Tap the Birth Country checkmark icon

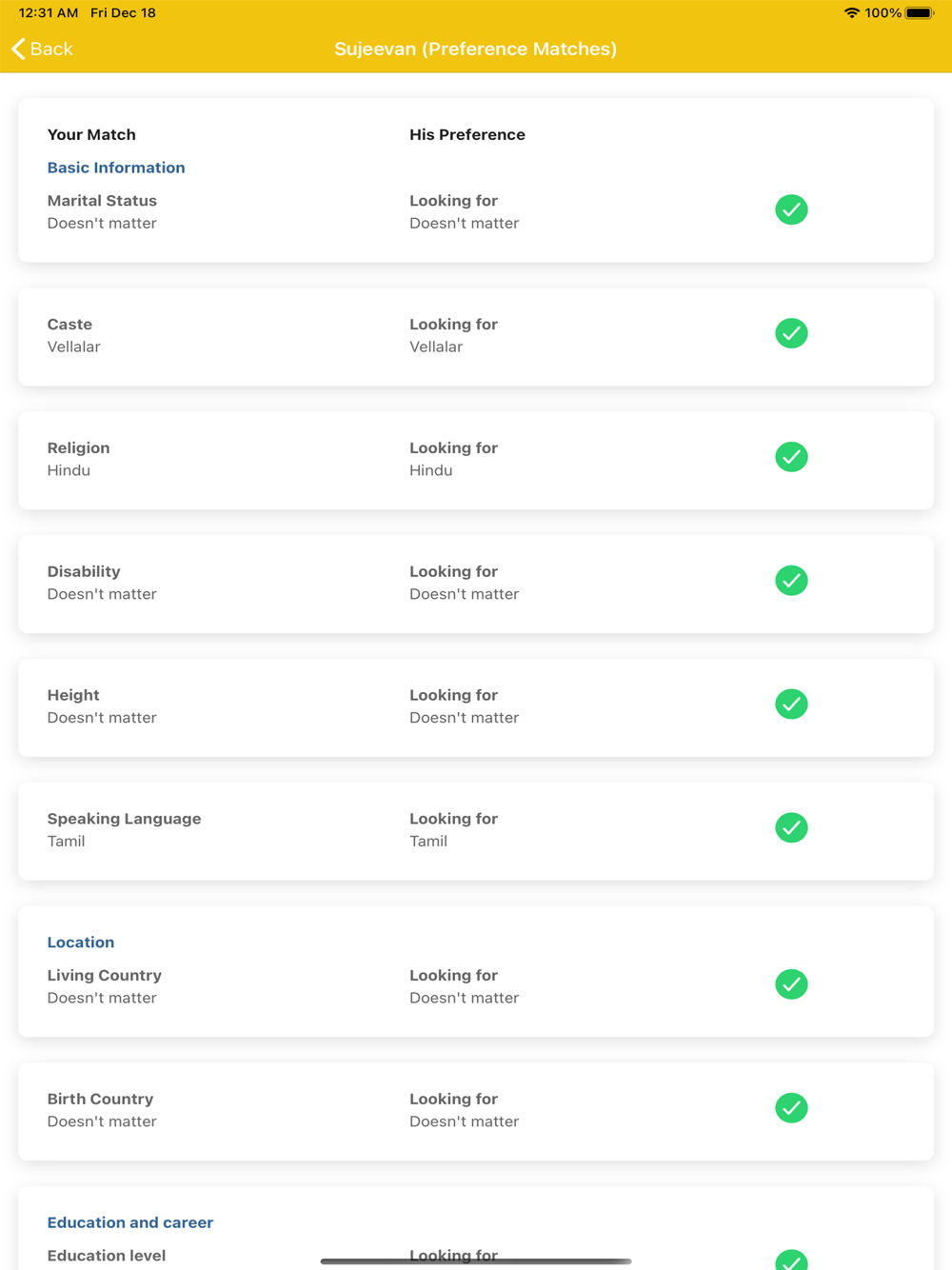[x=791, y=1108]
